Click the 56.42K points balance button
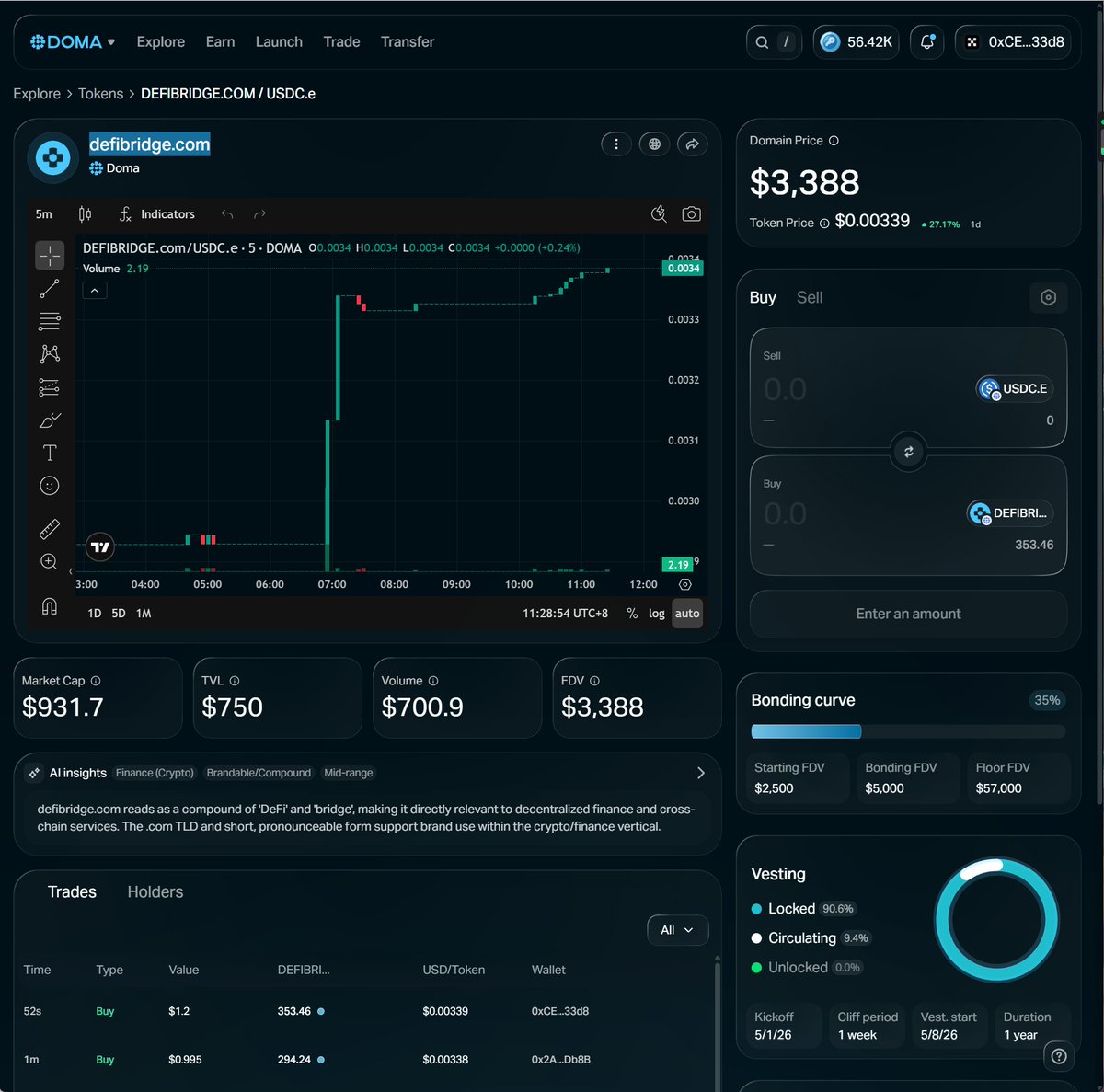Screen dimensions: 1104x1092 click(856, 41)
